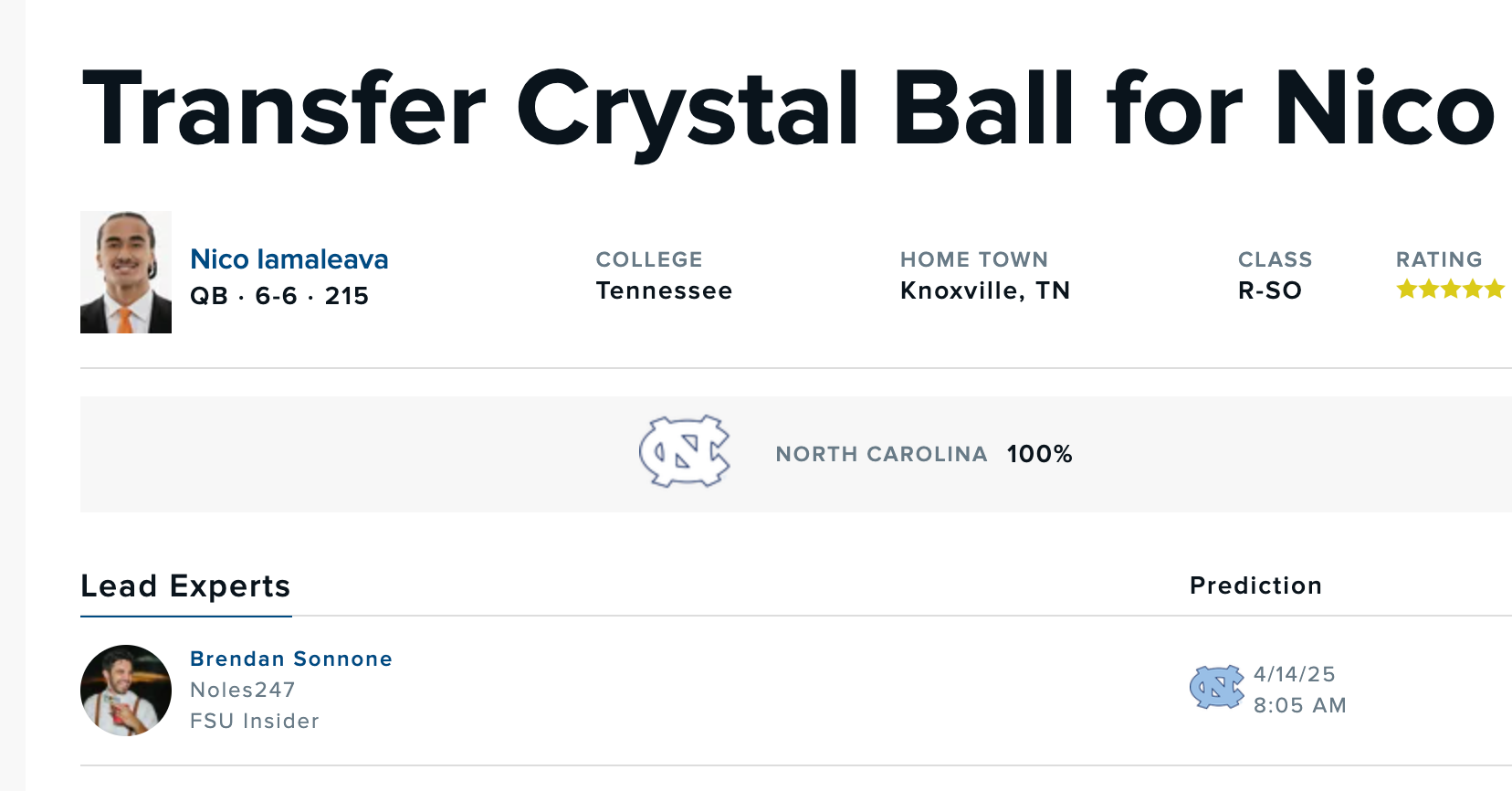Click the large North Carolina logo
1512x791 pixels.
(x=685, y=451)
